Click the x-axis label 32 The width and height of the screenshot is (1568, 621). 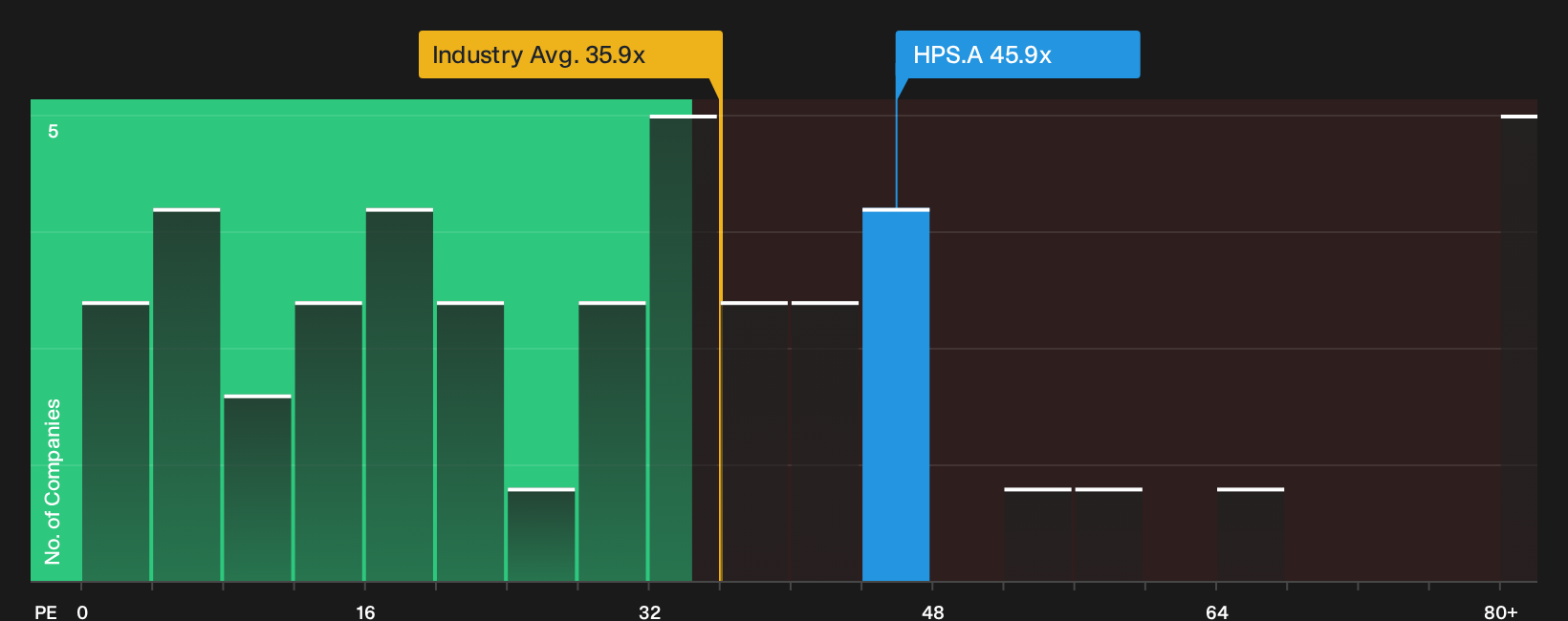(649, 611)
